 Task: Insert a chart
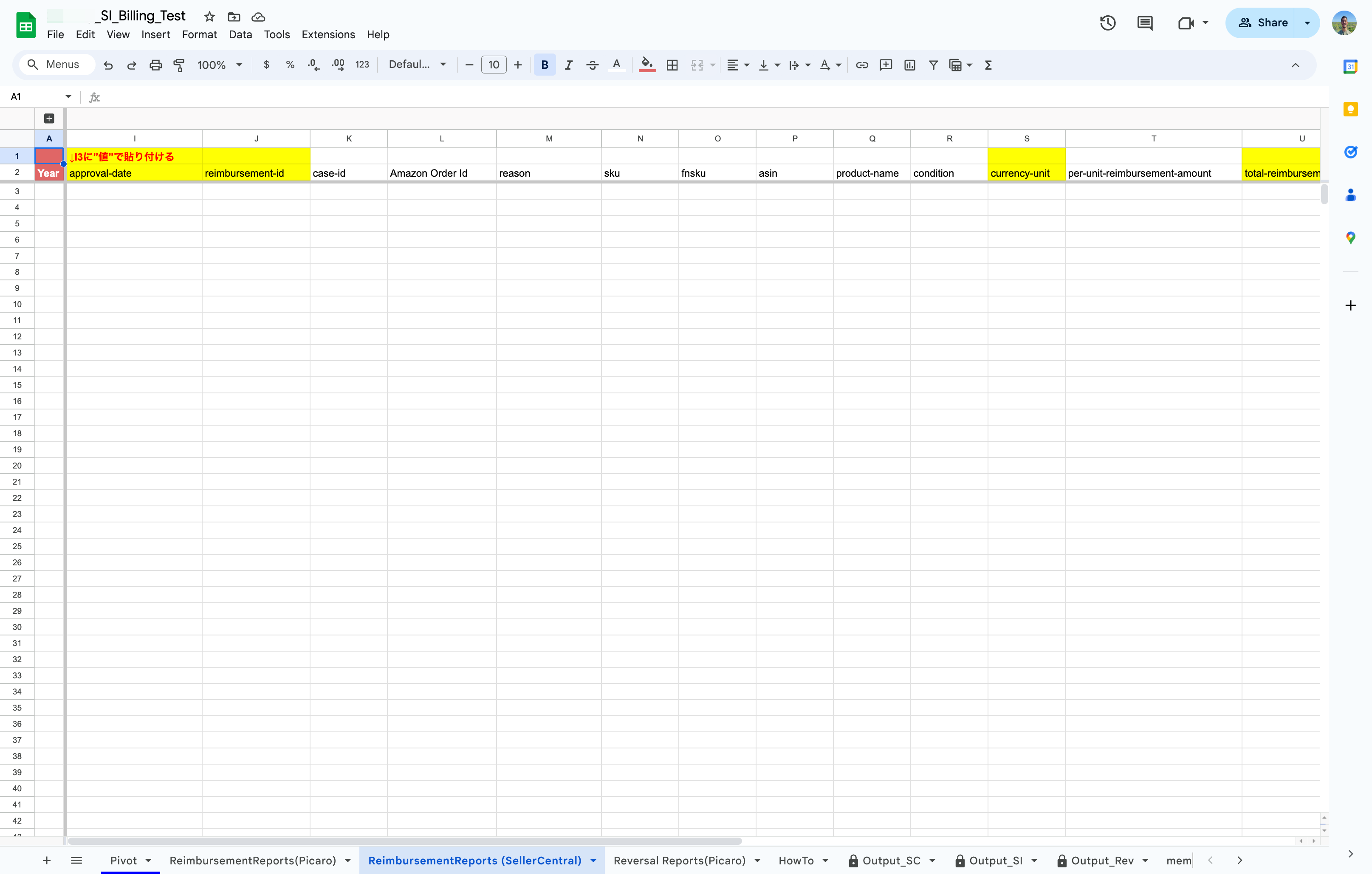click(910, 65)
